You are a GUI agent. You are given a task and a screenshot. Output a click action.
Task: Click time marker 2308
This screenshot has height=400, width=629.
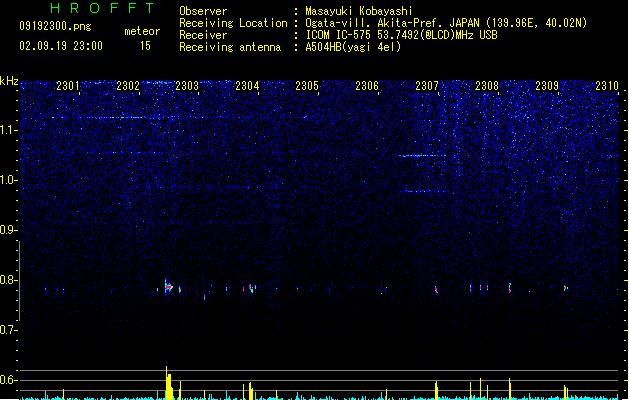coord(487,85)
